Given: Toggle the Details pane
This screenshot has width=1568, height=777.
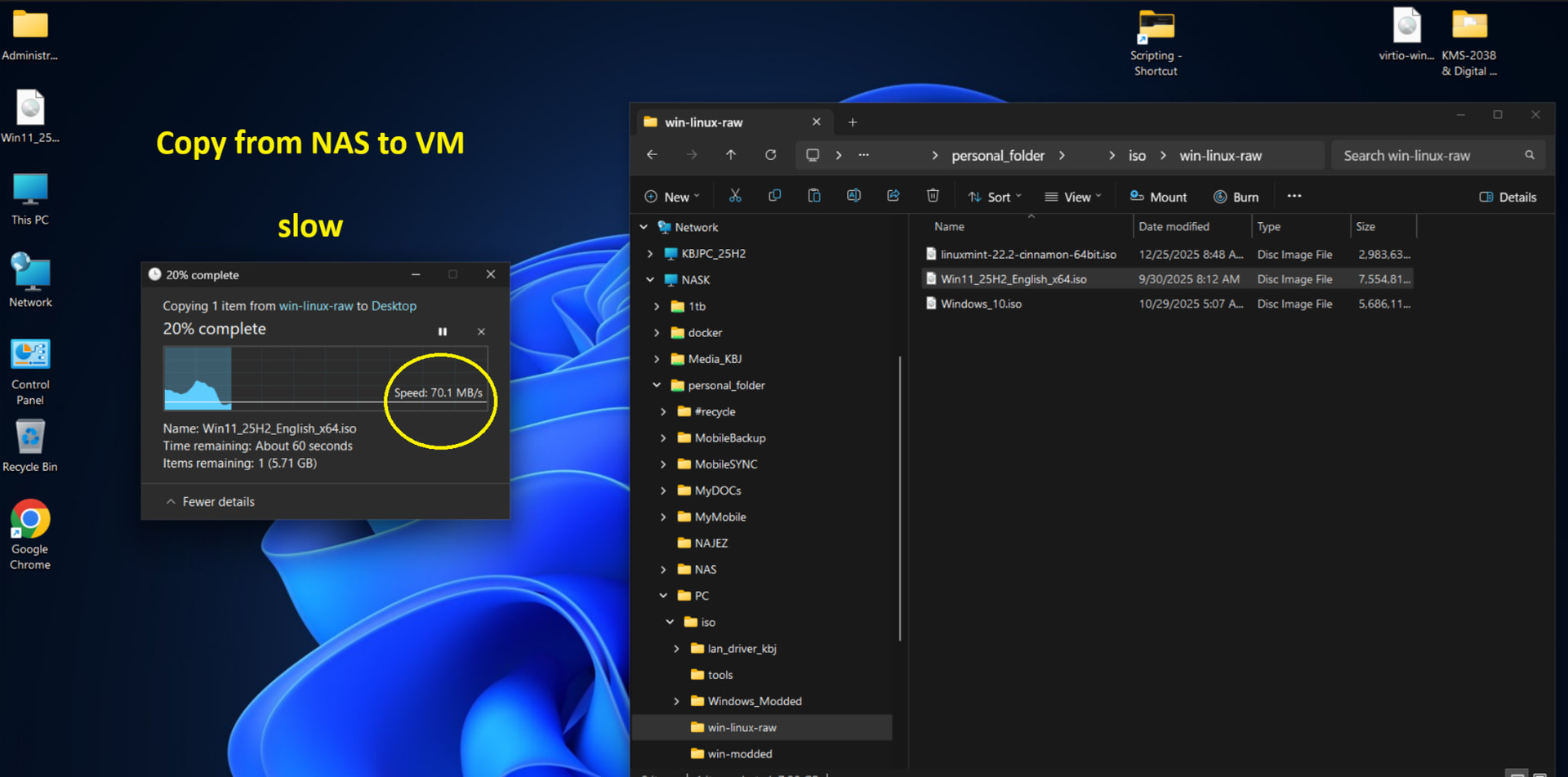Looking at the screenshot, I should [x=1508, y=197].
